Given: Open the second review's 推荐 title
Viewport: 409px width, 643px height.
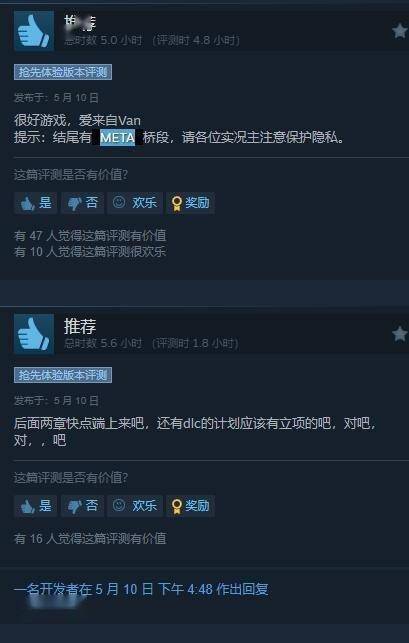Looking at the screenshot, I should click(x=80, y=326).
